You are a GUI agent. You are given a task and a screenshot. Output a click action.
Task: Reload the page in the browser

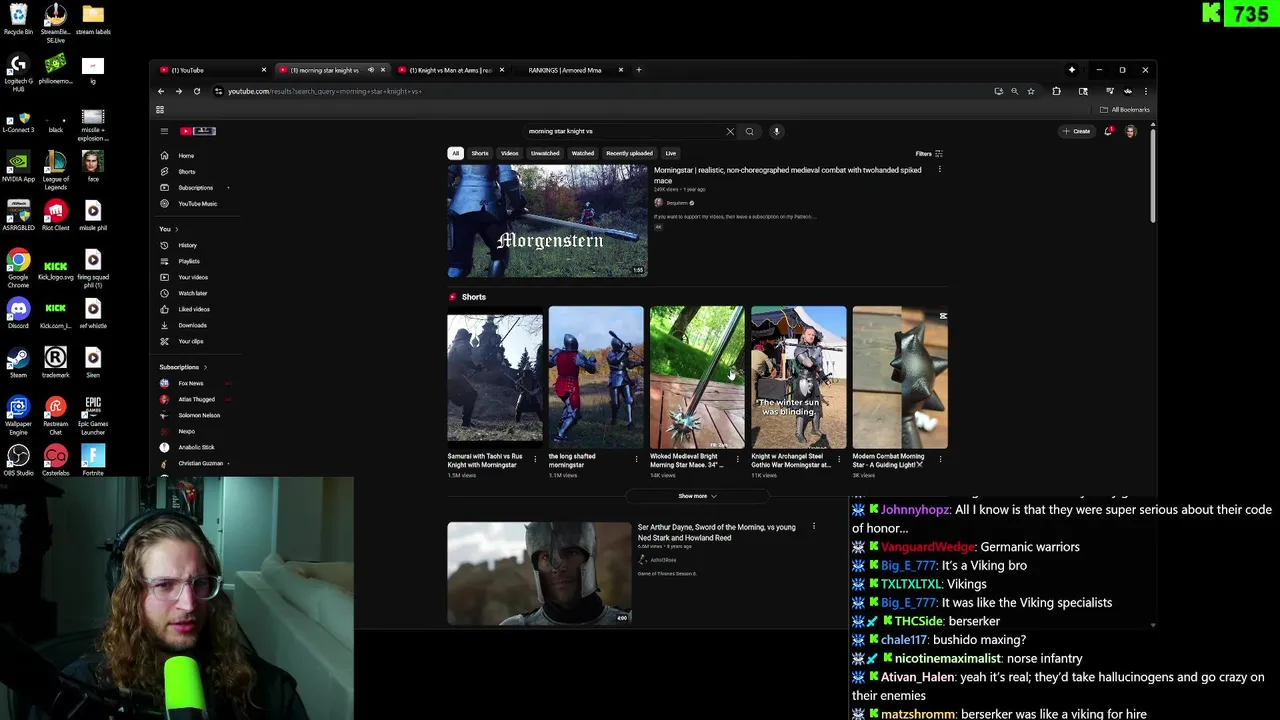pos(197,91)
